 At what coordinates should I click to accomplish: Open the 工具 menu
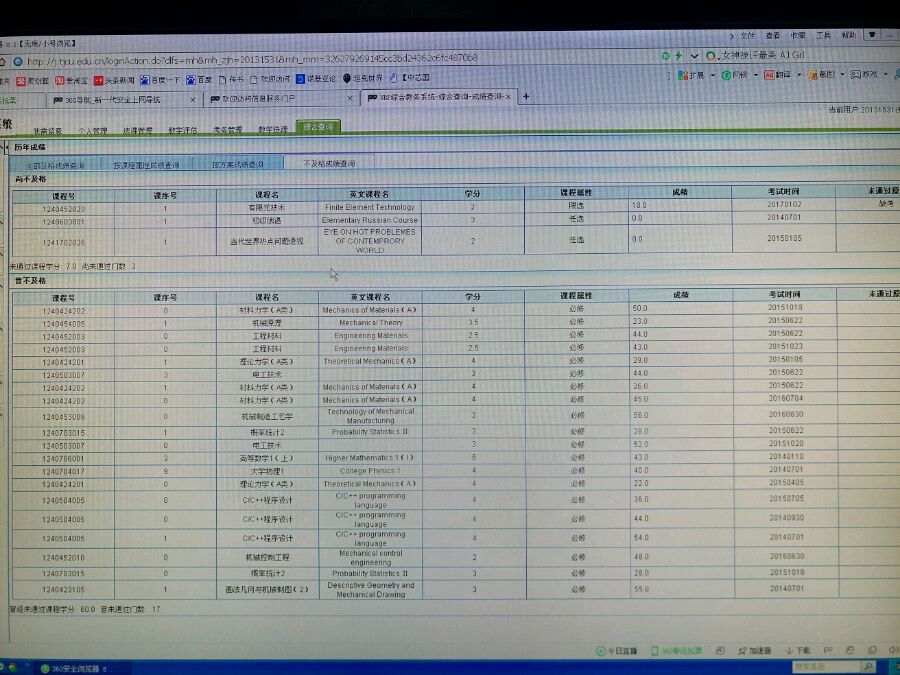[823, 36]
